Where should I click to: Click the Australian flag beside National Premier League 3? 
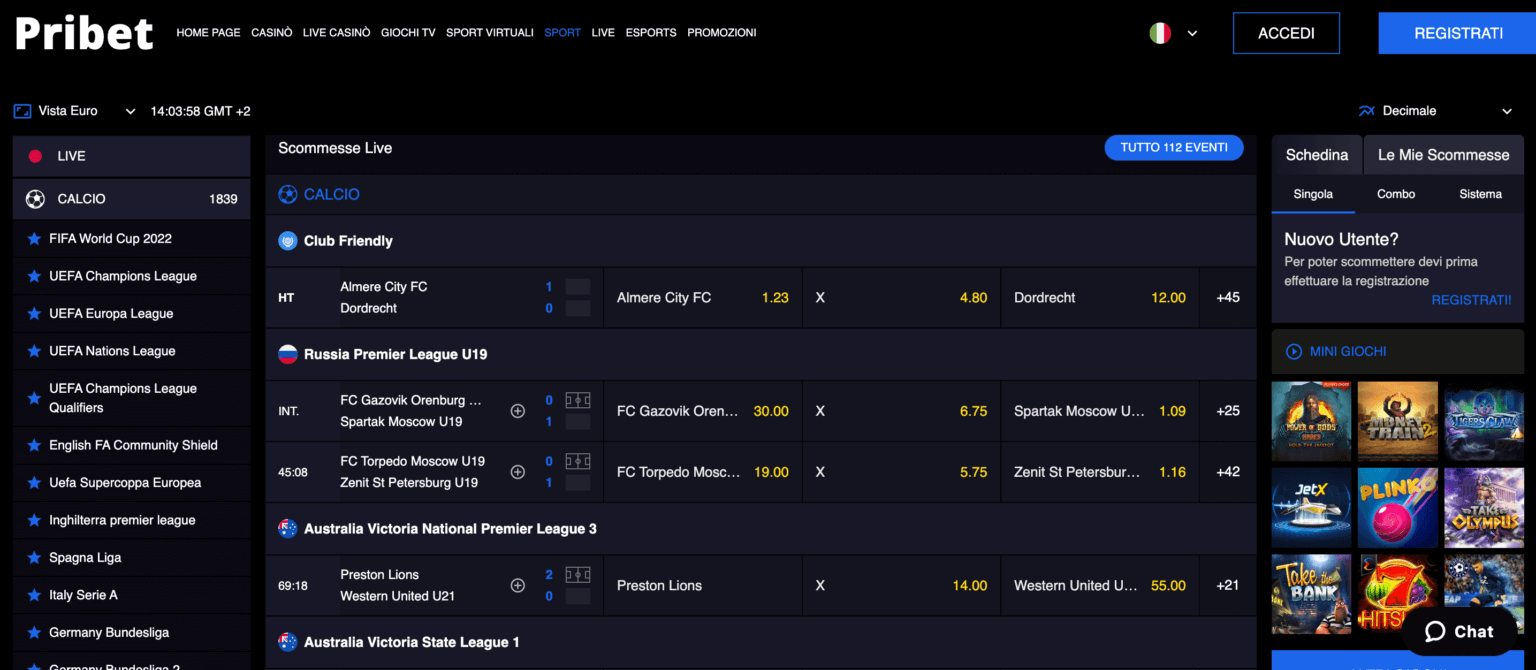pyautogui.click(x=288, y=528)
